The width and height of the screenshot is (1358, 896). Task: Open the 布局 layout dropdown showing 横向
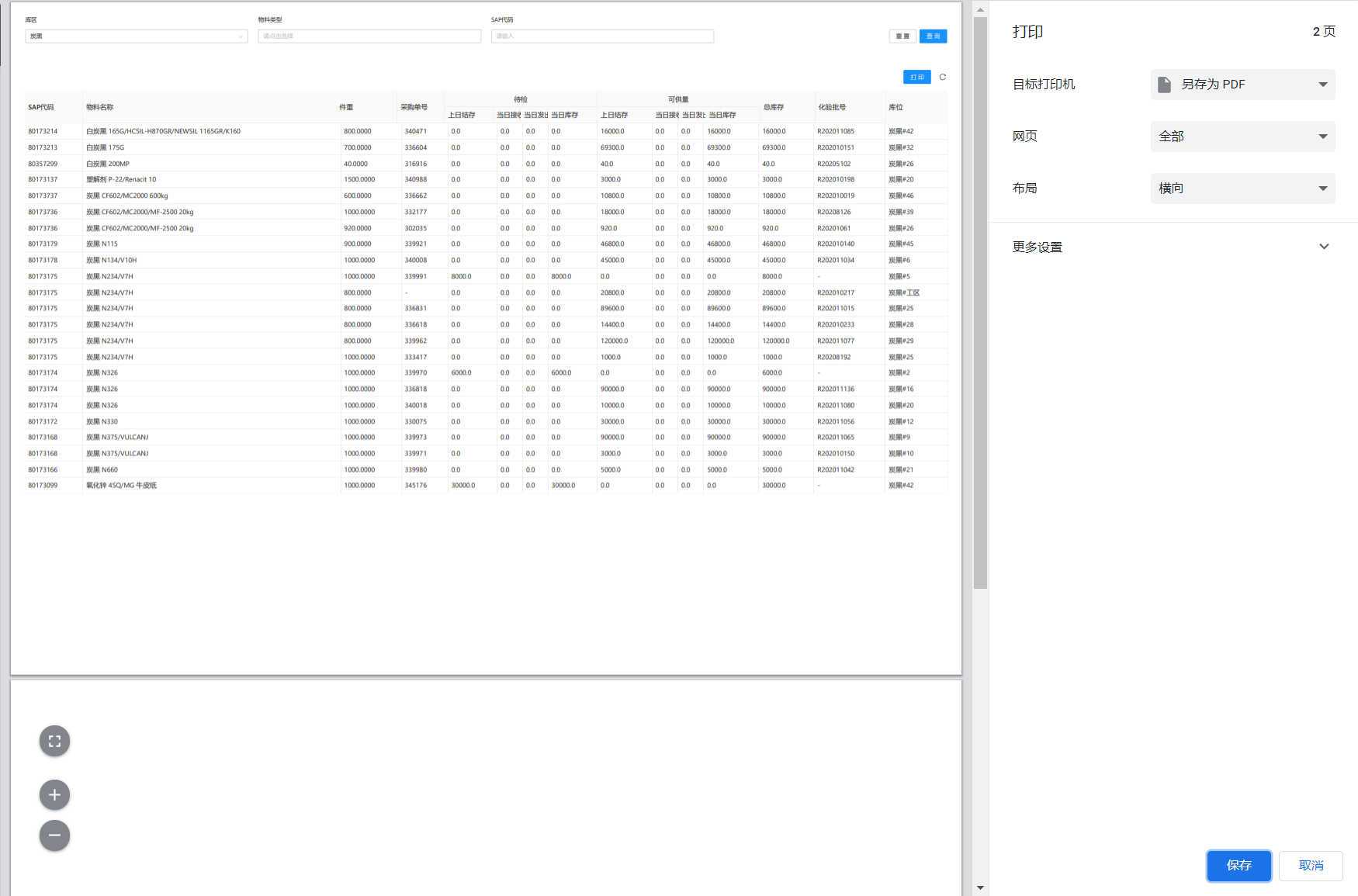[x=1242, y=189]
